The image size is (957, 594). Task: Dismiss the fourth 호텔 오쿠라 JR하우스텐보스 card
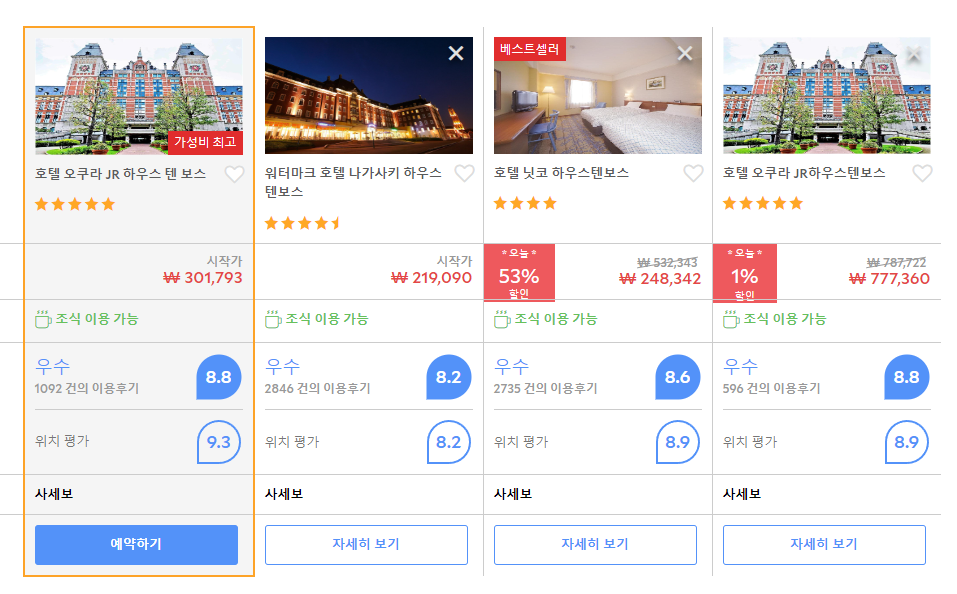(x=914, y=54)
